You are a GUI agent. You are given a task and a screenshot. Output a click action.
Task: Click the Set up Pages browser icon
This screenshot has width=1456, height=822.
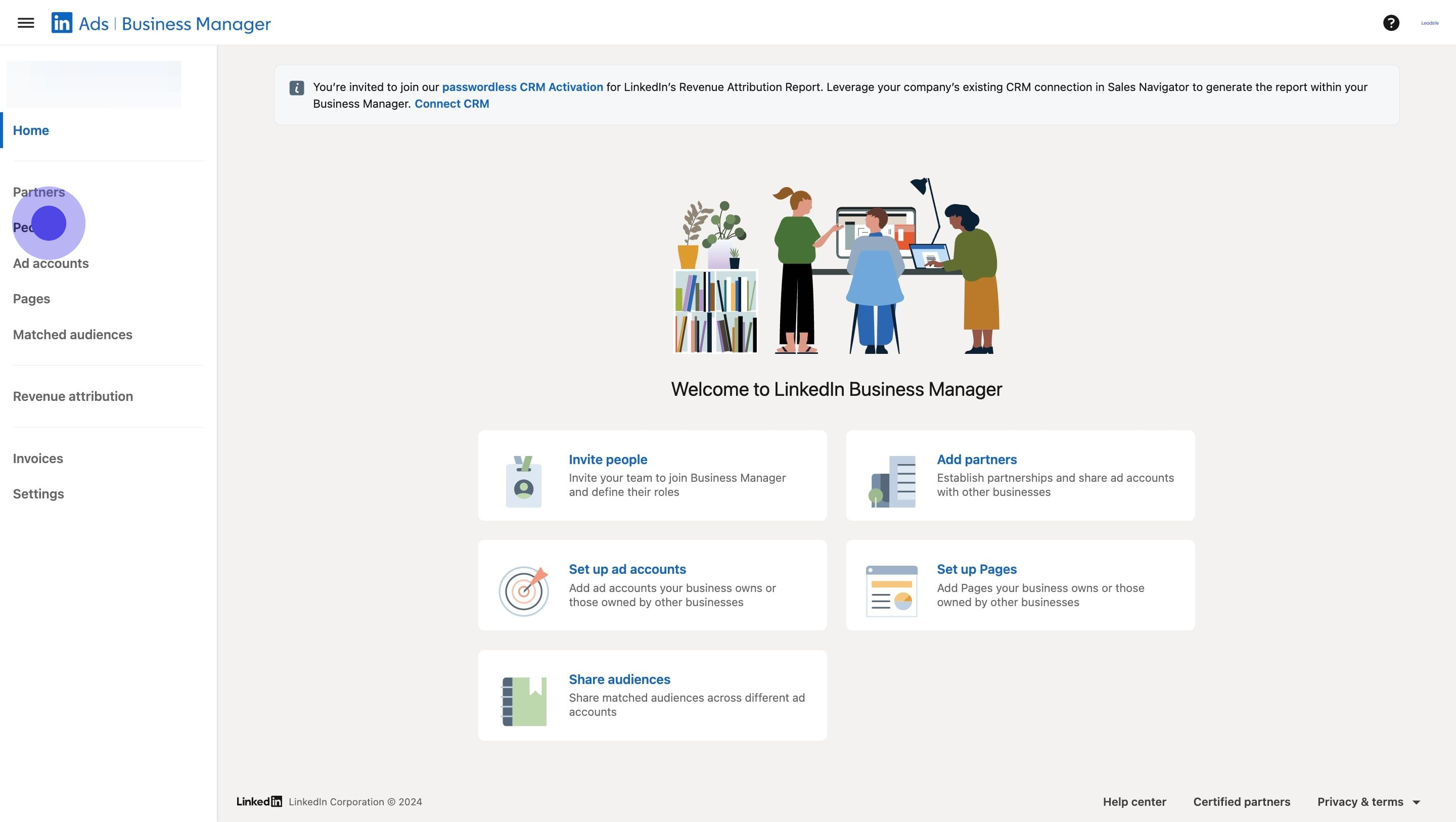tap(892, 591)
